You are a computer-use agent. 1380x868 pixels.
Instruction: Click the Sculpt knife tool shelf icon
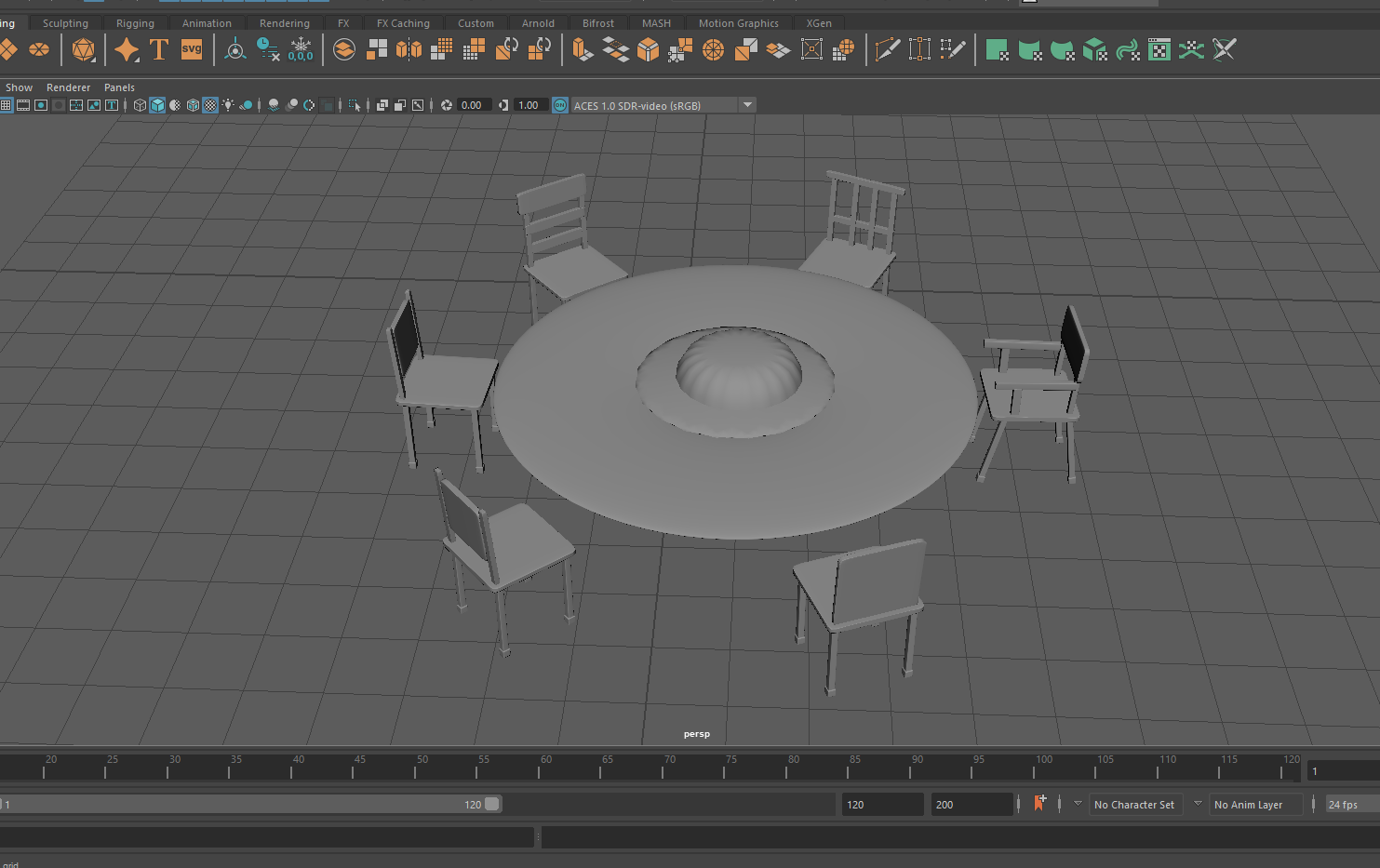click(1225, 49)
